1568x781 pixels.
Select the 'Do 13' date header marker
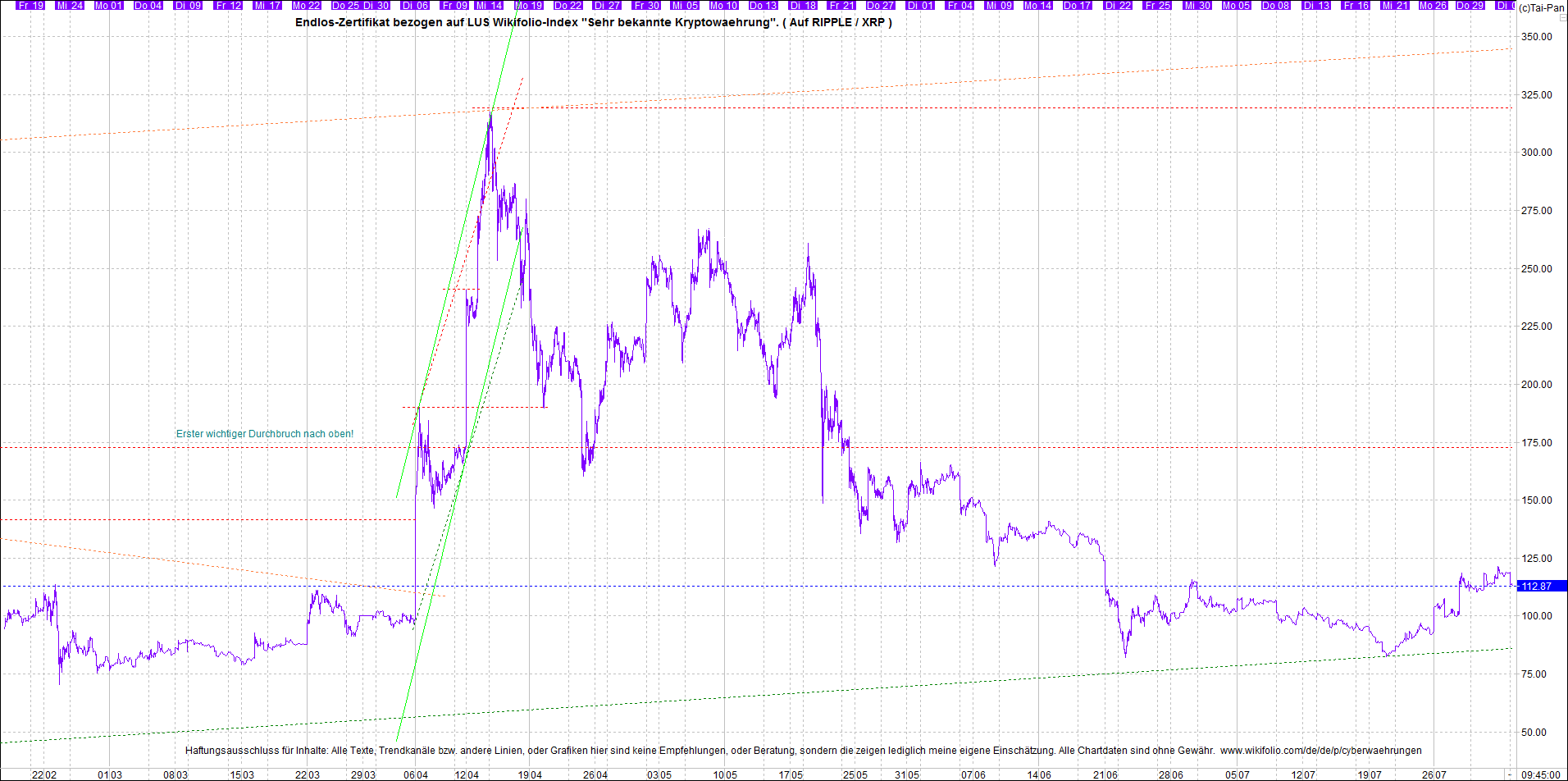763,5
